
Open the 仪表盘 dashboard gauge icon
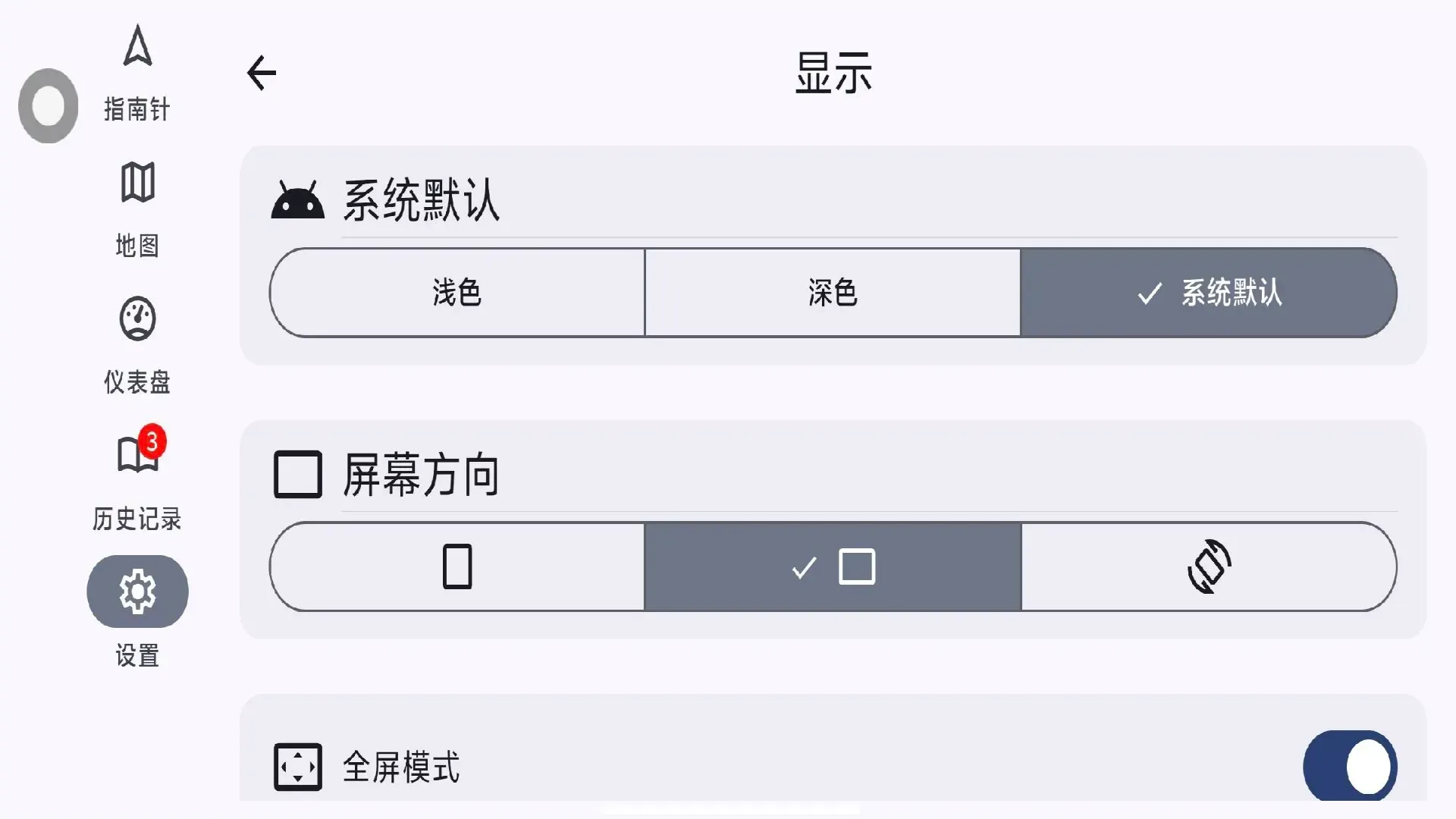(137, 318)
